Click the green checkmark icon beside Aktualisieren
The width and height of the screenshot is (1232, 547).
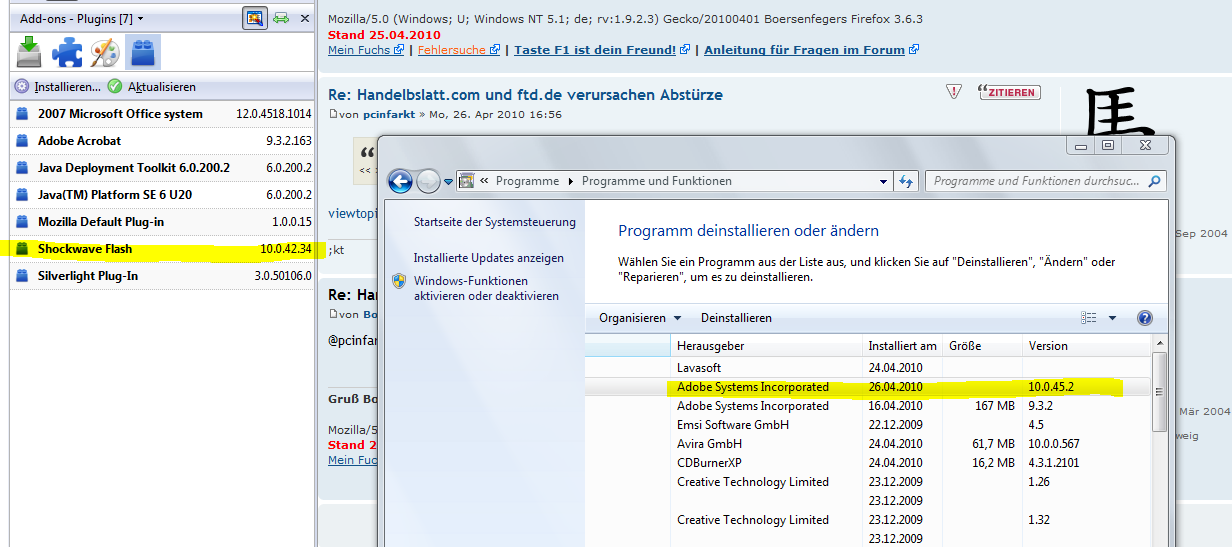pos(115,87)
